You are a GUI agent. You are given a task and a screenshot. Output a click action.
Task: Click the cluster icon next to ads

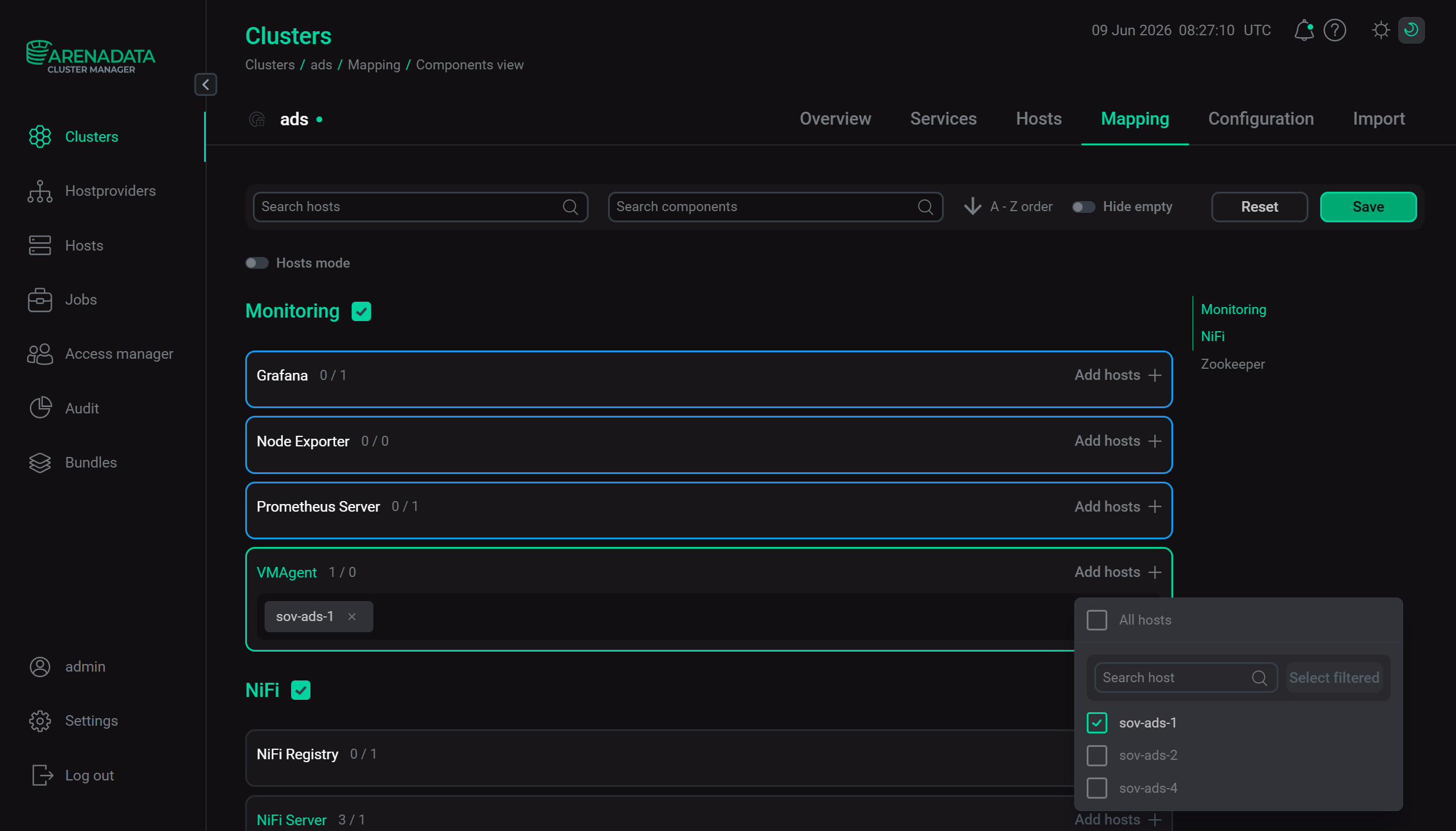tap(257, 119)
